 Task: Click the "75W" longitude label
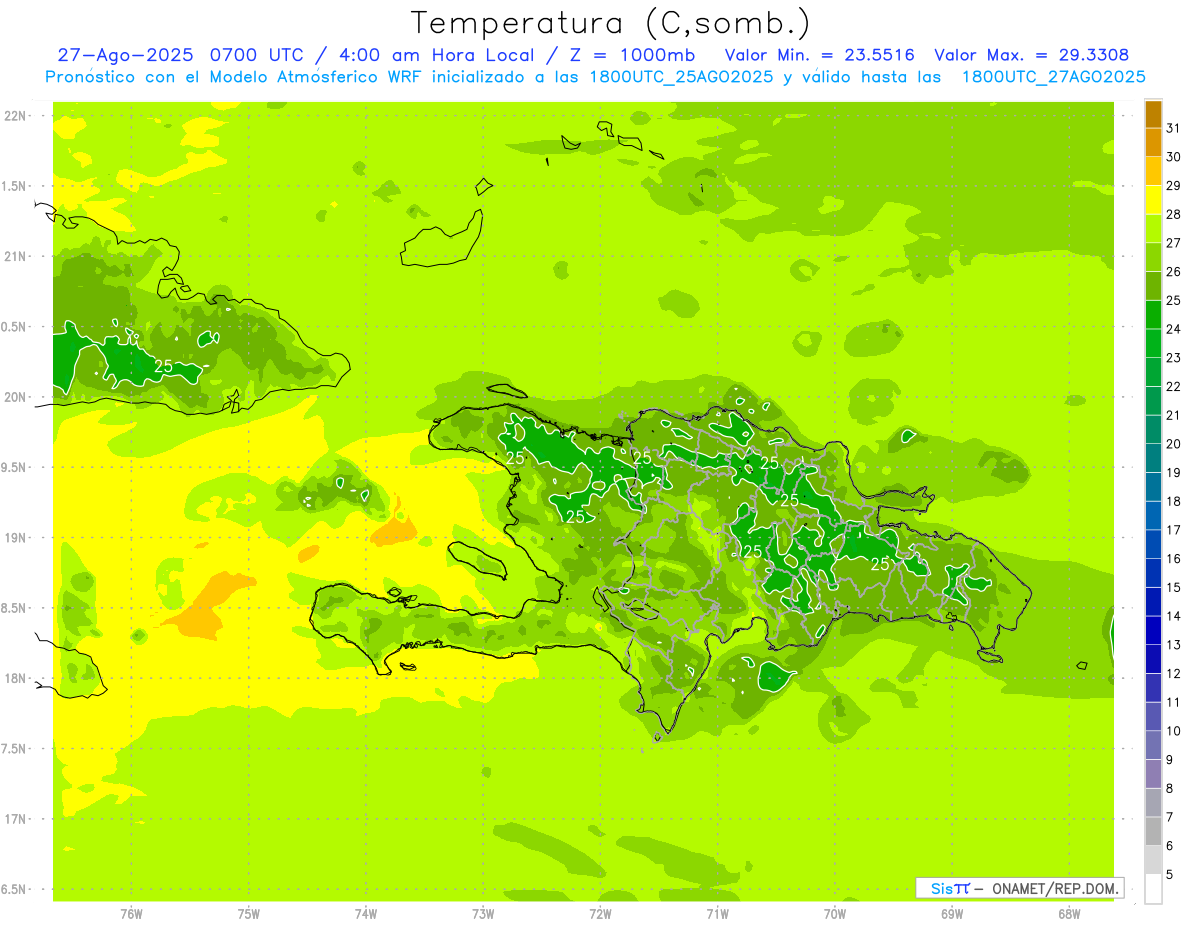249,913
